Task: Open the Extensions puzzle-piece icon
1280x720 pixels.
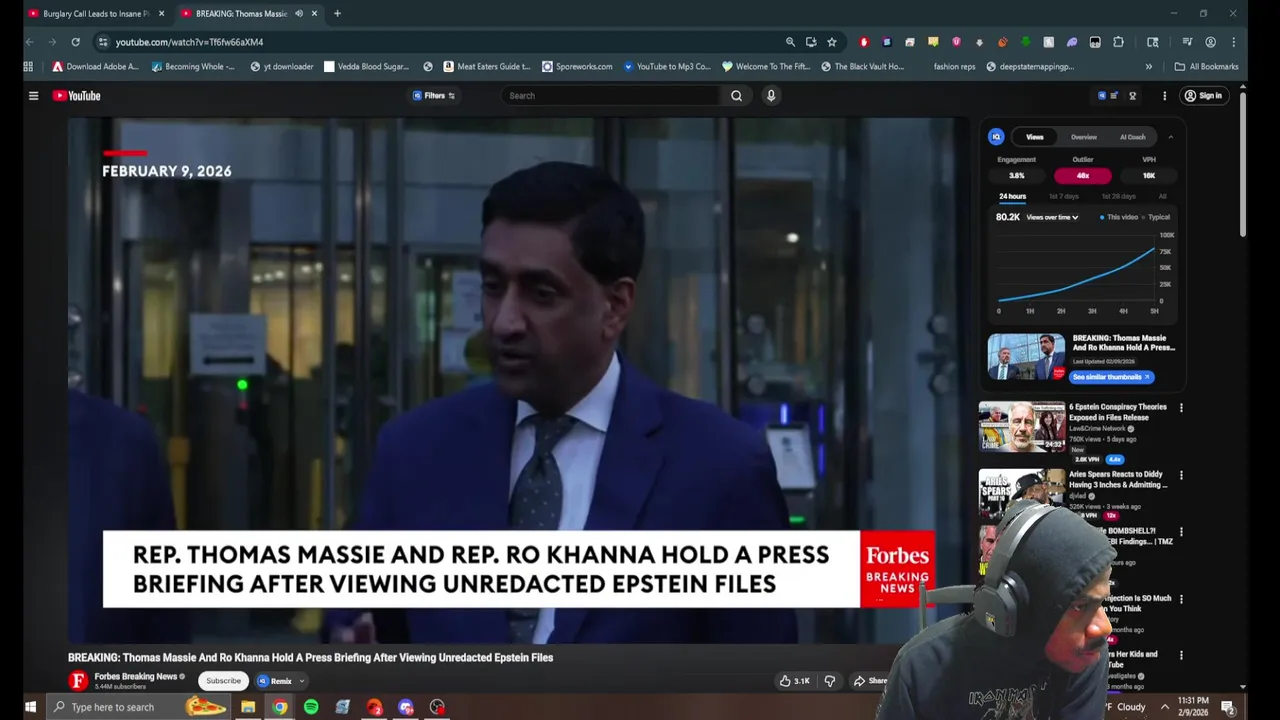Action: pyautogui.click(x=1118, y=42)
